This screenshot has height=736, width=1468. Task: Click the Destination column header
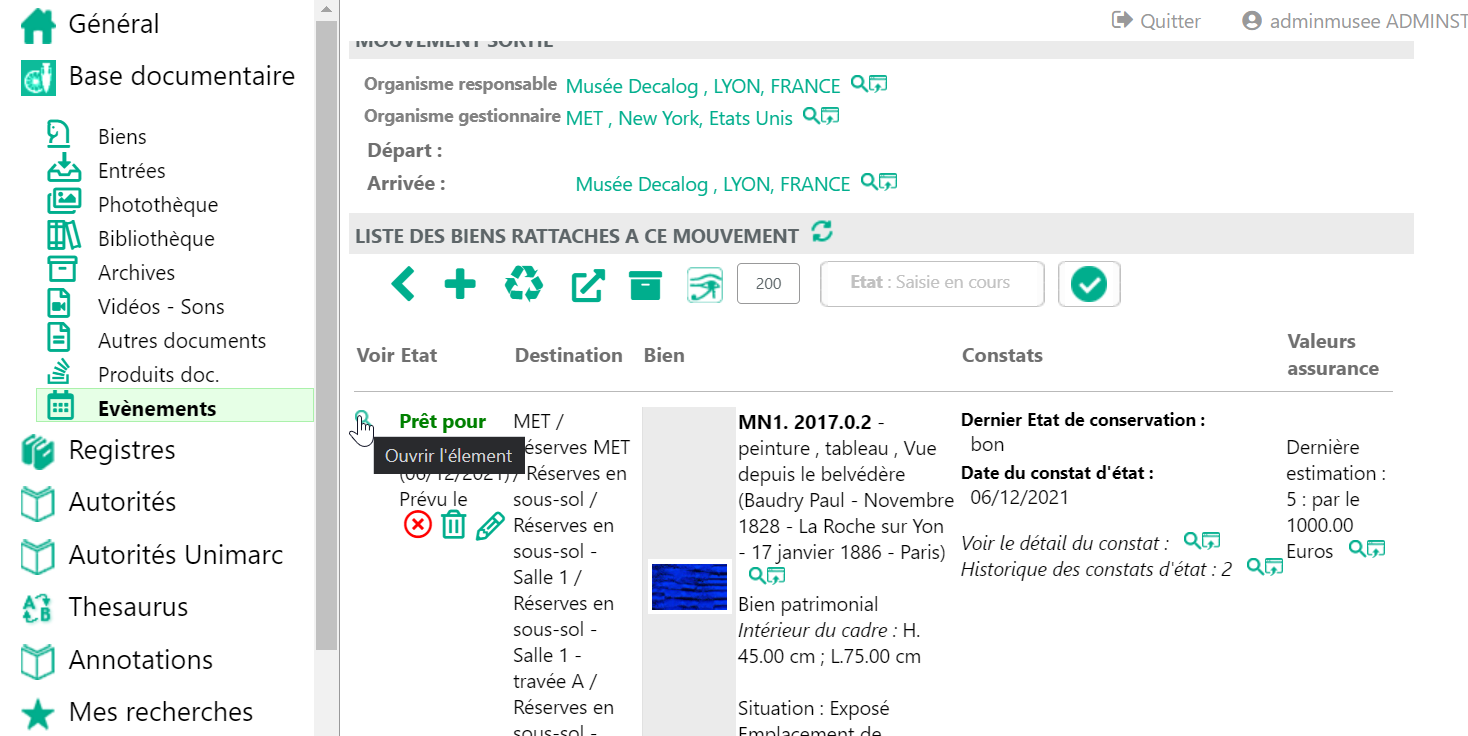(569, 355)
